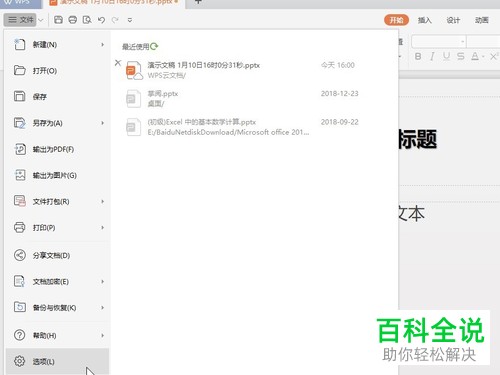Switch to the 设计 ribbon tab
The image size is (500, 375).
453,20
